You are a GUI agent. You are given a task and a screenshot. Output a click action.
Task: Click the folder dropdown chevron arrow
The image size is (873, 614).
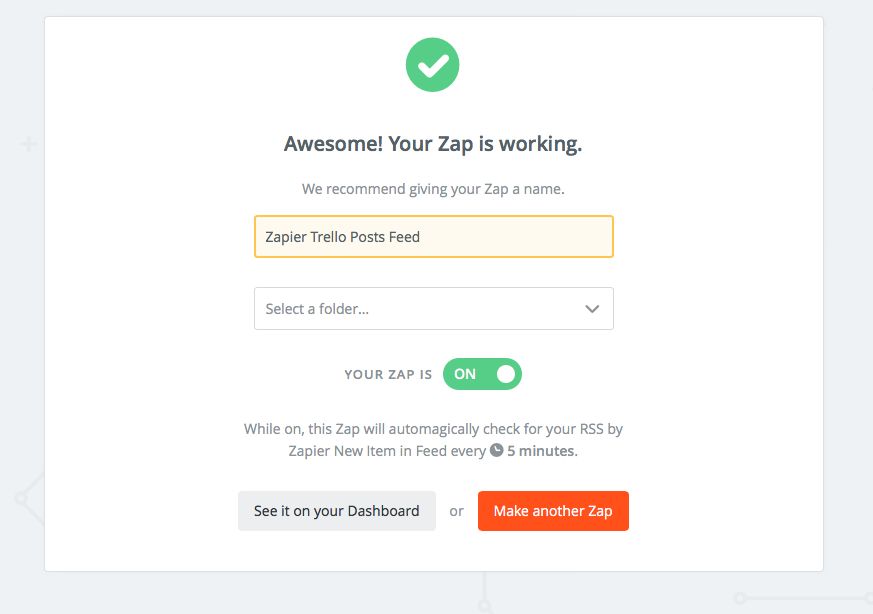click(592, 309)
